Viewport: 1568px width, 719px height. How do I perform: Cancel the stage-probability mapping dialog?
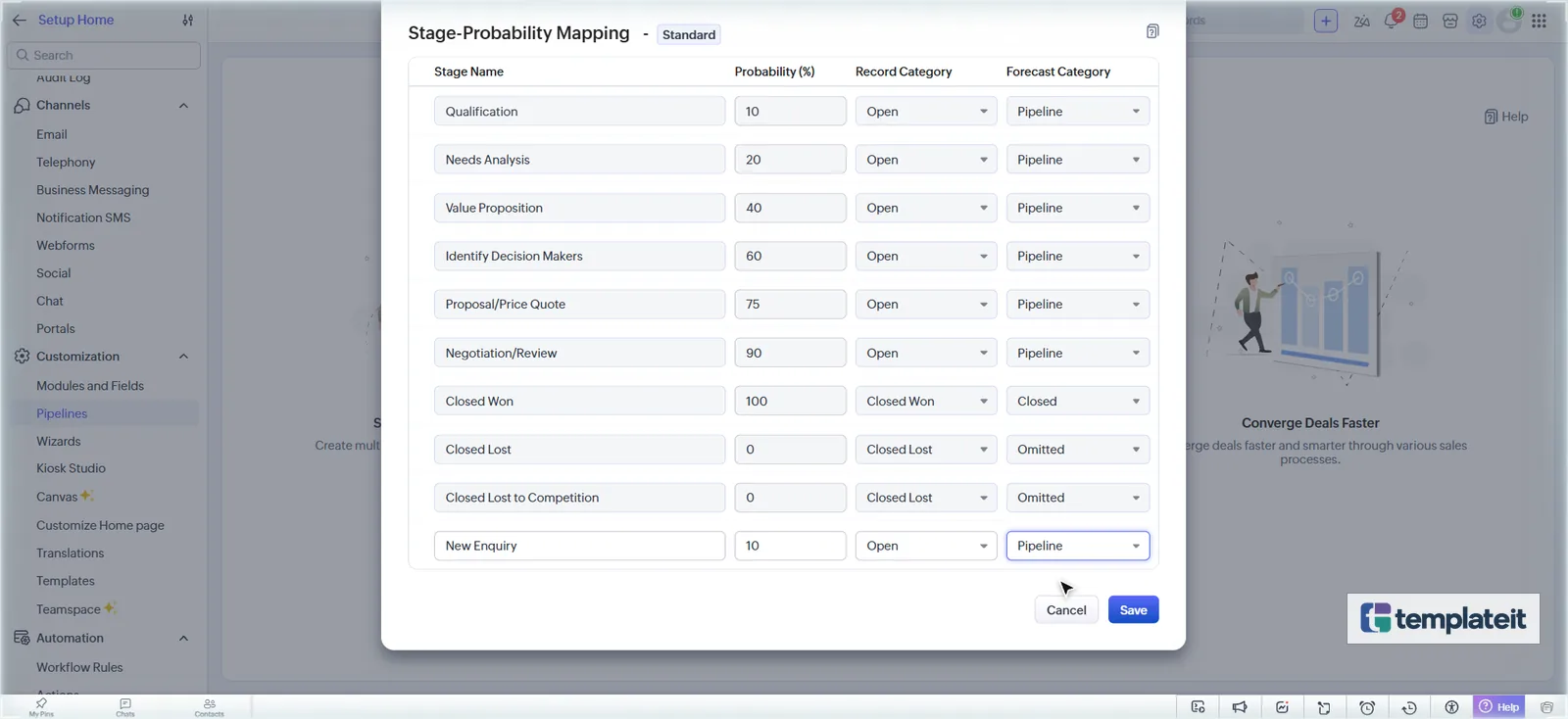tap(1066, 610)
